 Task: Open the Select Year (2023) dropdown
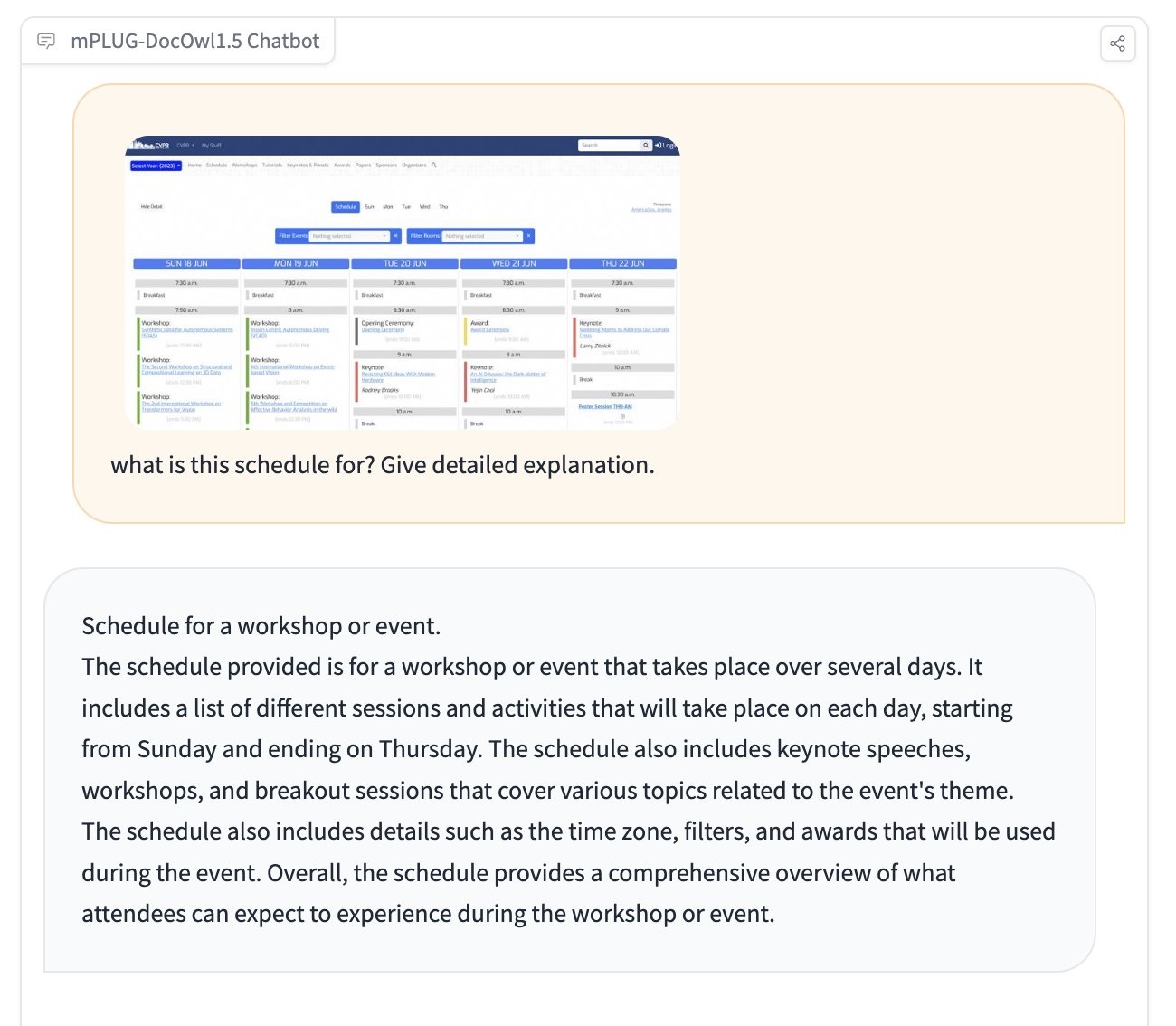156,166
